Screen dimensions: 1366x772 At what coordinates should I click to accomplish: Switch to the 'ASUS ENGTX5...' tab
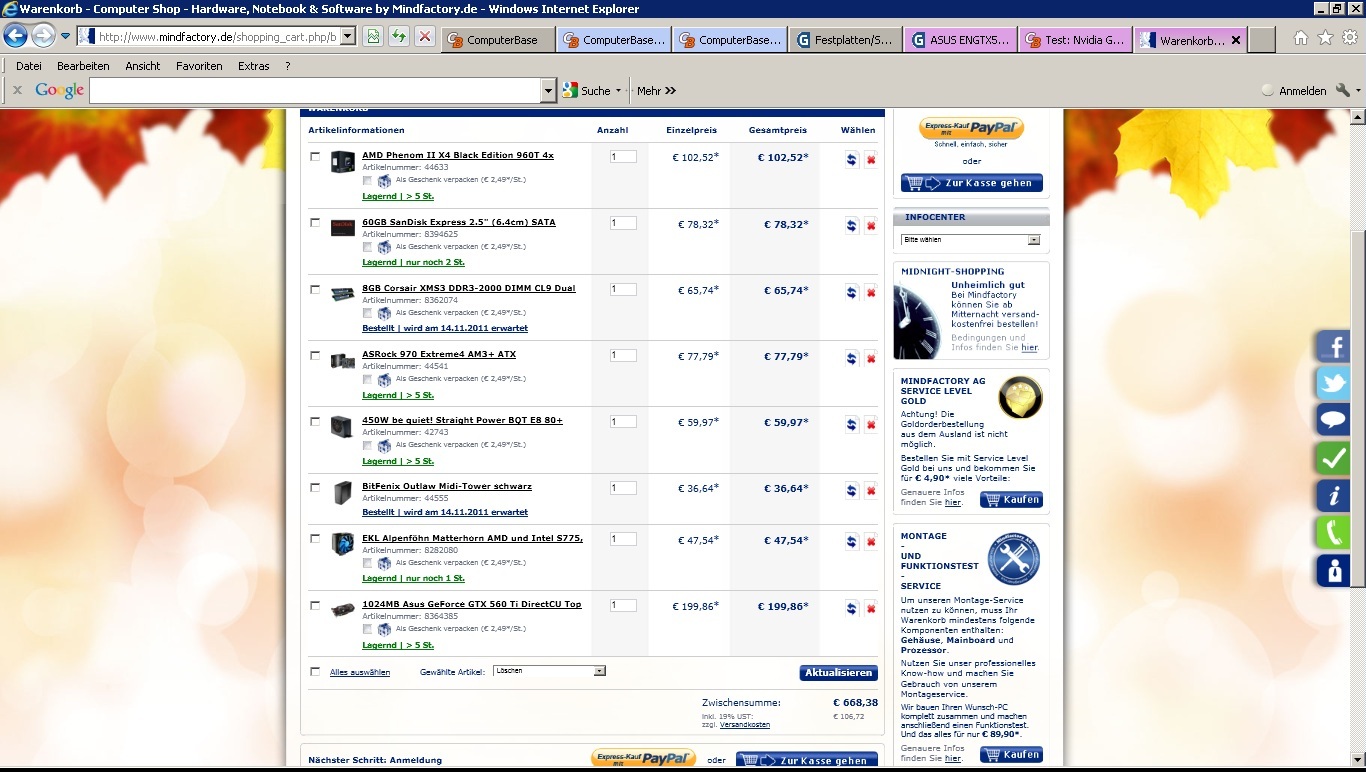pos(961,40)
